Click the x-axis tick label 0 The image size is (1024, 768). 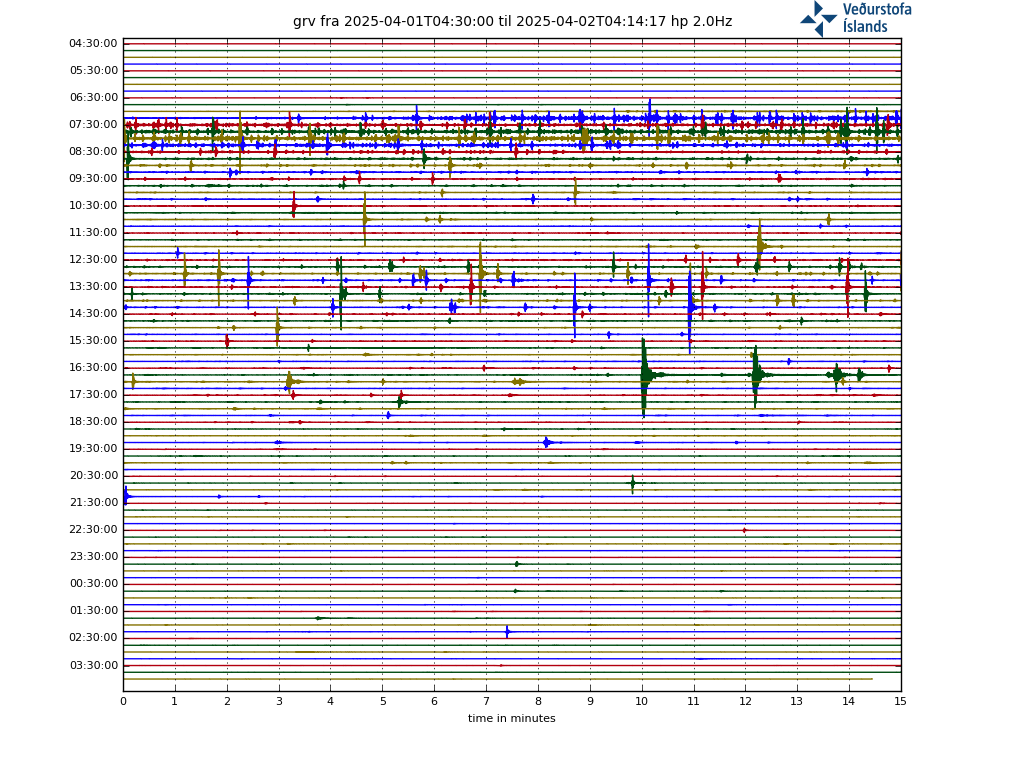click(123, 701)
